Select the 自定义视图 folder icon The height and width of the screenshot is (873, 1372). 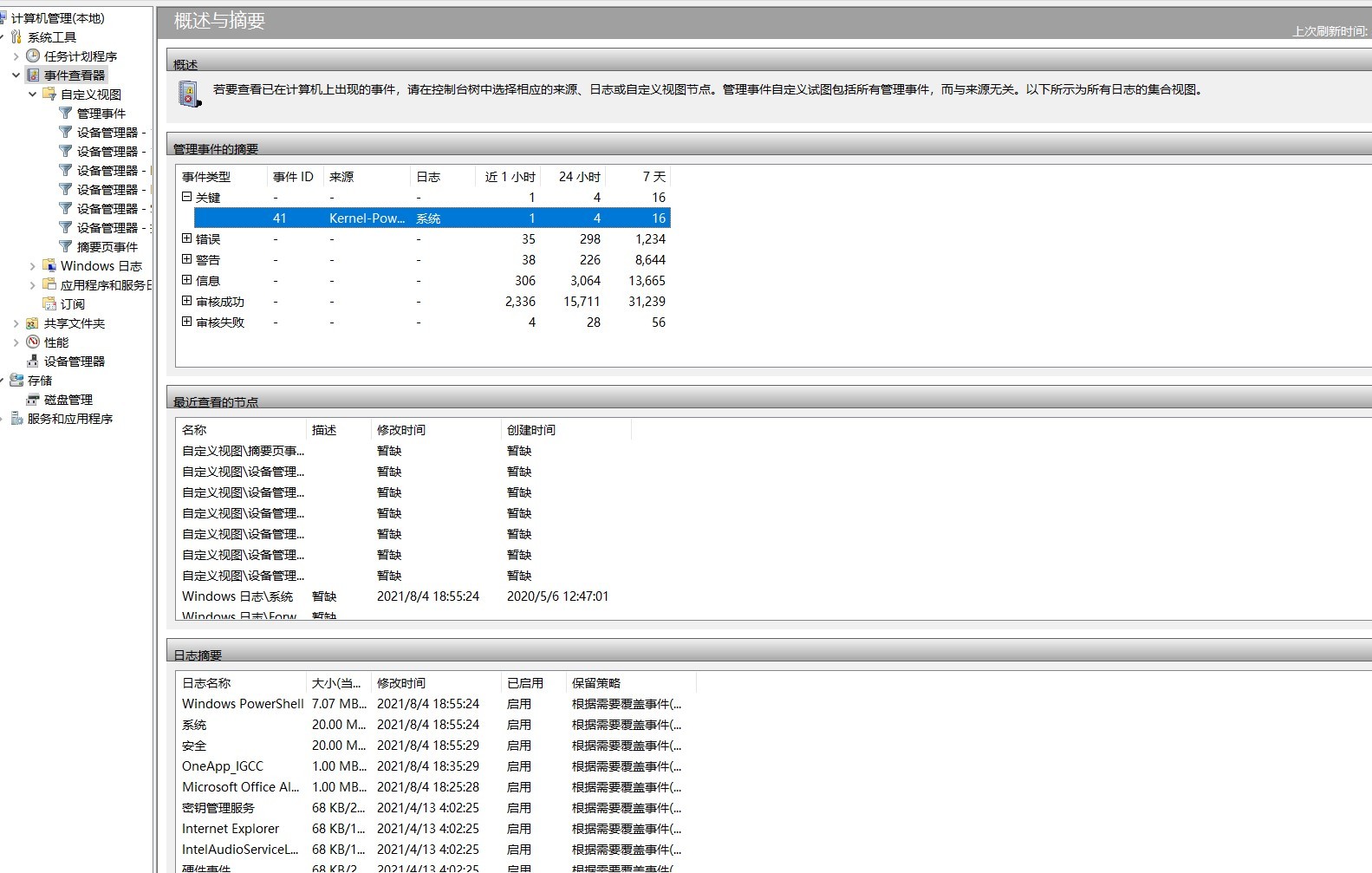(x=49, y=94)
